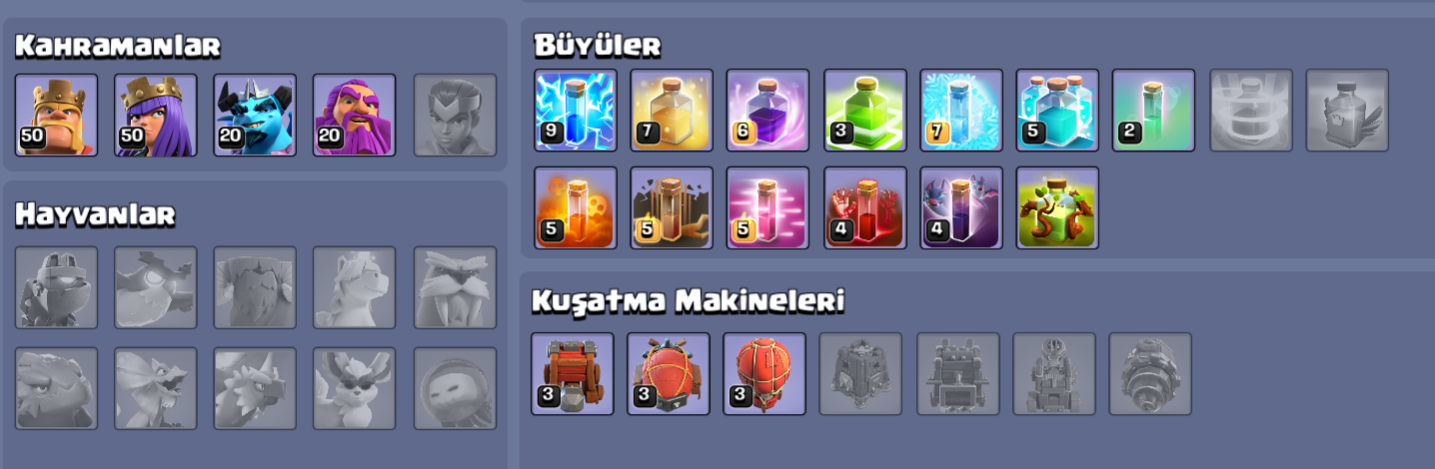Select the green Jump spell icon
Viewport: 1435px width, 469px height.
coord(865,110)
